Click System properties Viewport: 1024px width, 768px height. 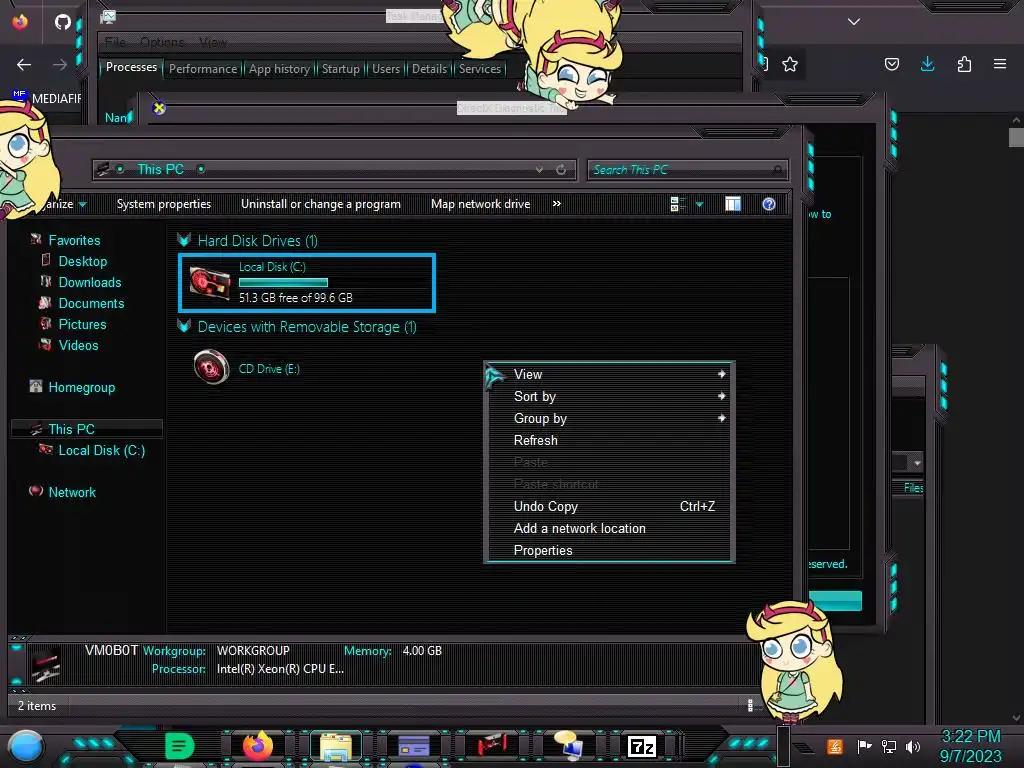[164, 204]
